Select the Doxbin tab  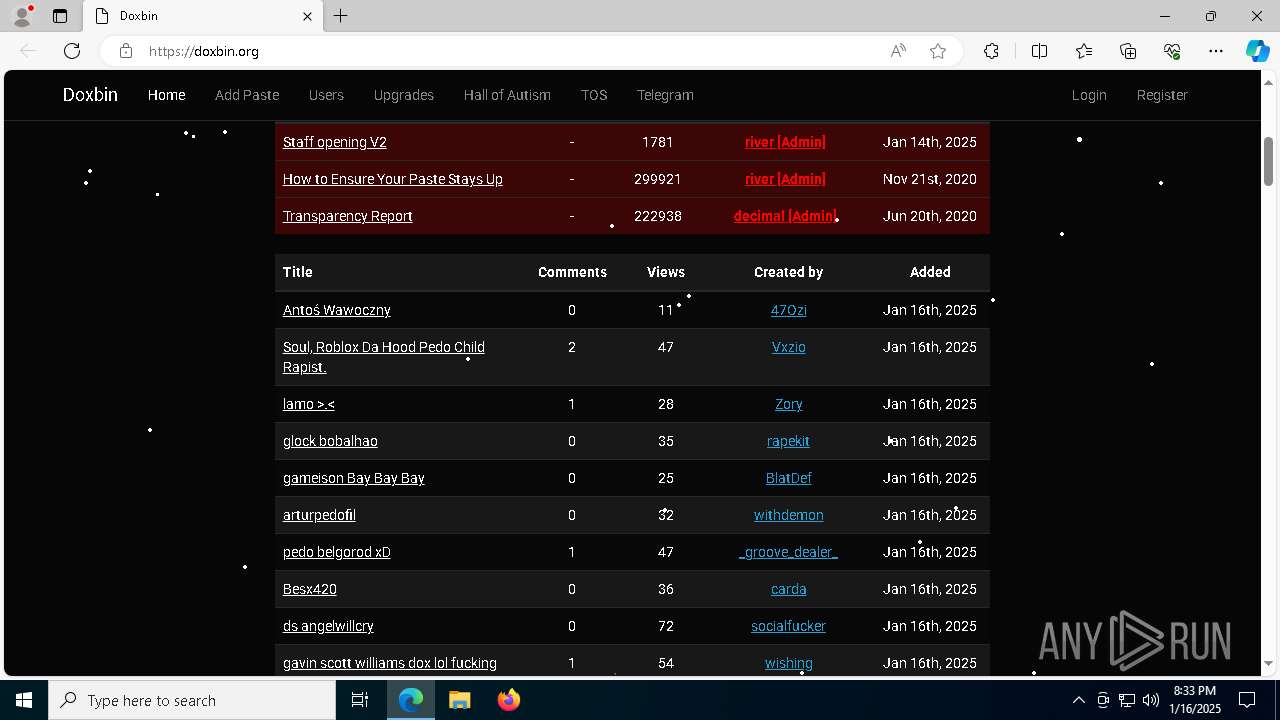[202, 16]
